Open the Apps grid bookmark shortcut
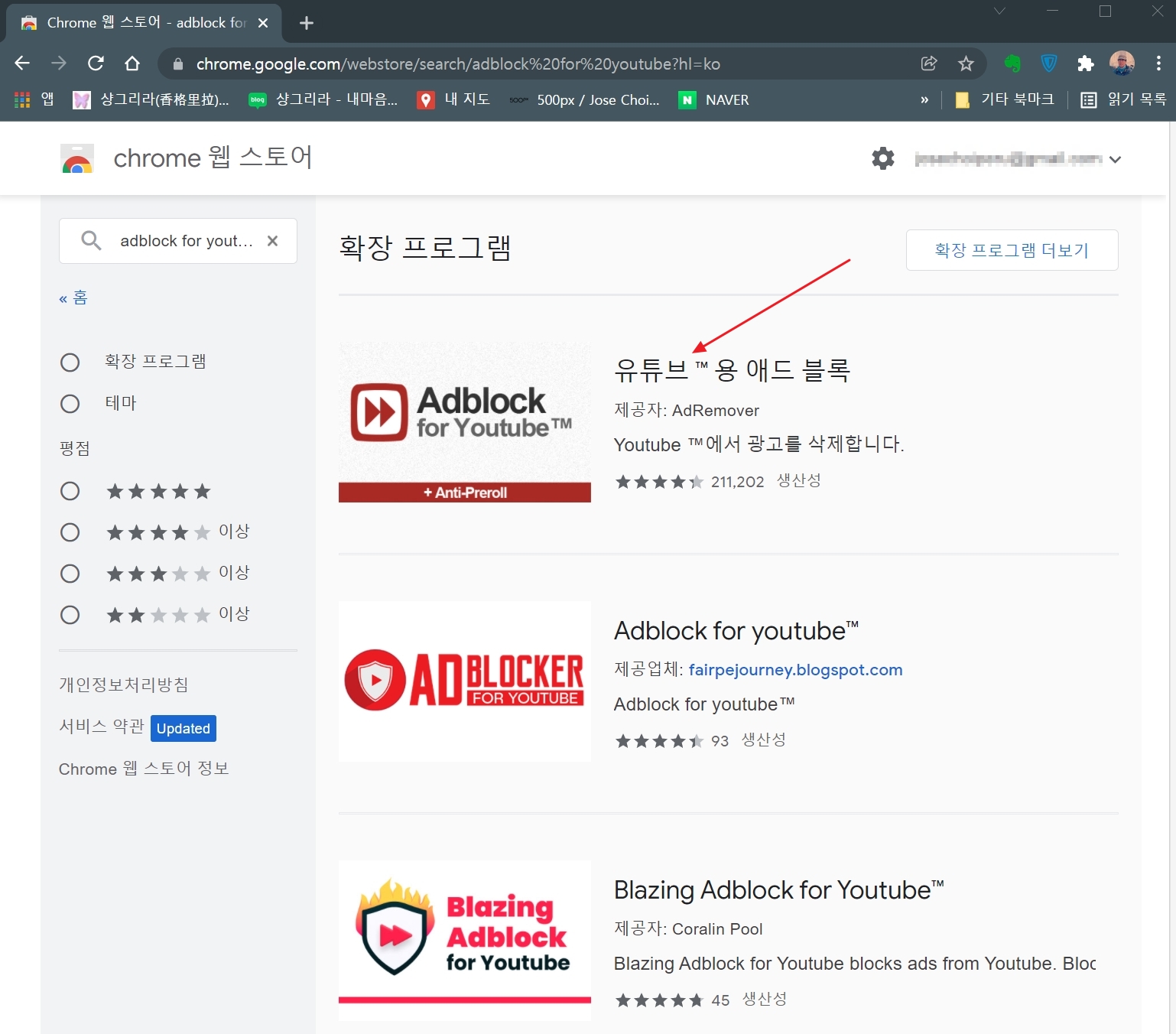The width and height of the screenshot is (1176, 1034). [x=34, y=99]
